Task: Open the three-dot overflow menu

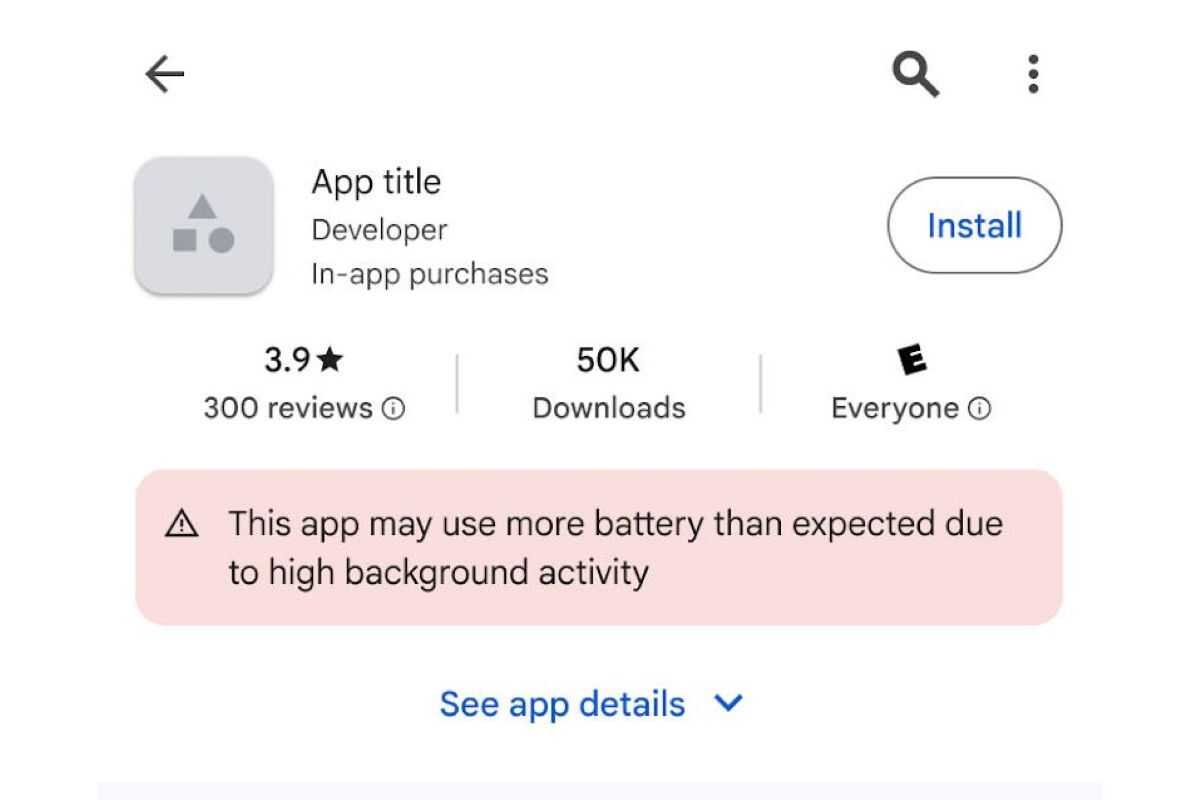Action: click(1032, 73)
